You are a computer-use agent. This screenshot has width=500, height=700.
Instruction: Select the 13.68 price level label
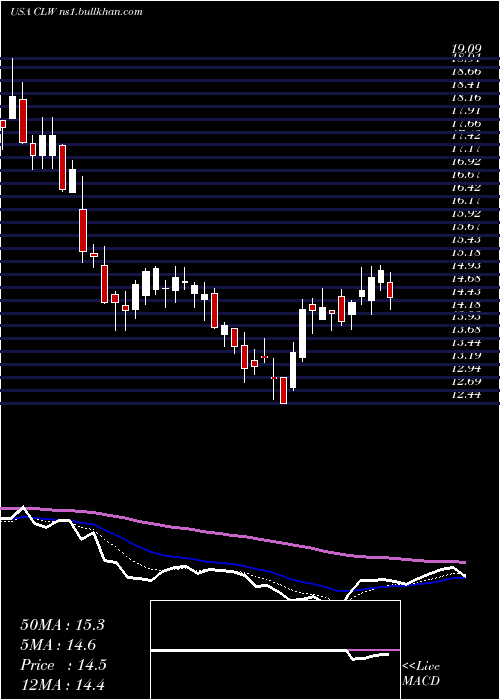click(466, 329)
